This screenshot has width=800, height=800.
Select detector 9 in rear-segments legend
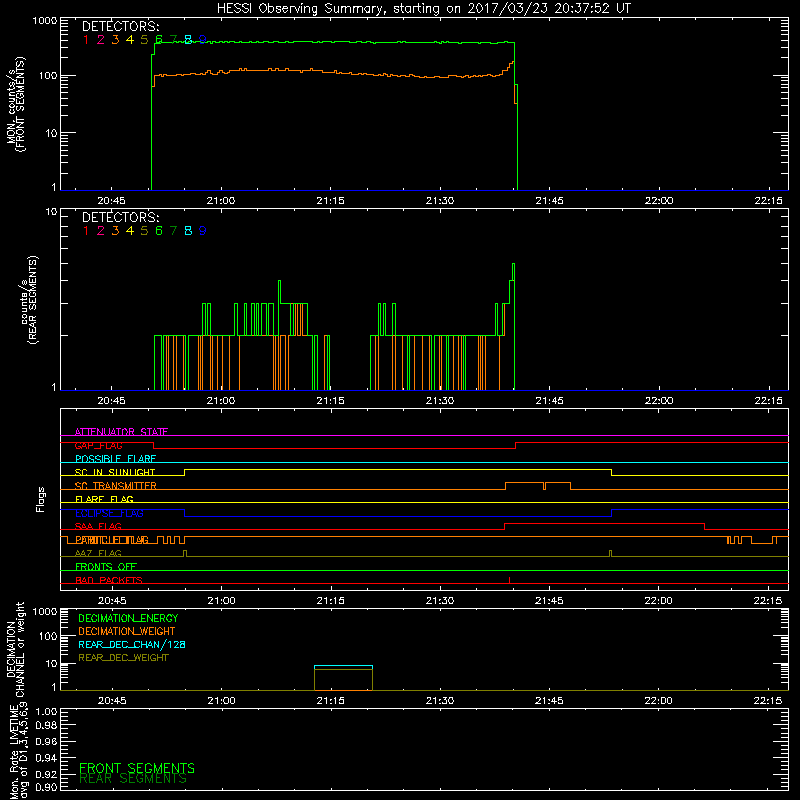click(203, 231)
